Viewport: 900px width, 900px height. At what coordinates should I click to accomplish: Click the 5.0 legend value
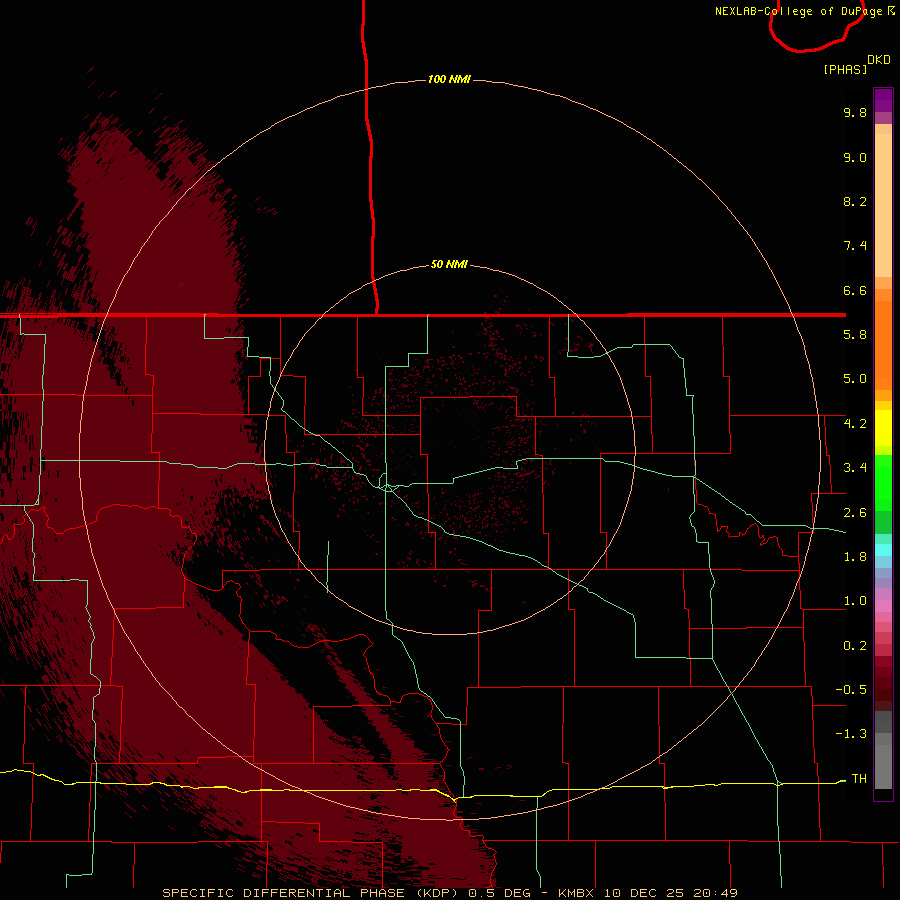pos(855,379)
